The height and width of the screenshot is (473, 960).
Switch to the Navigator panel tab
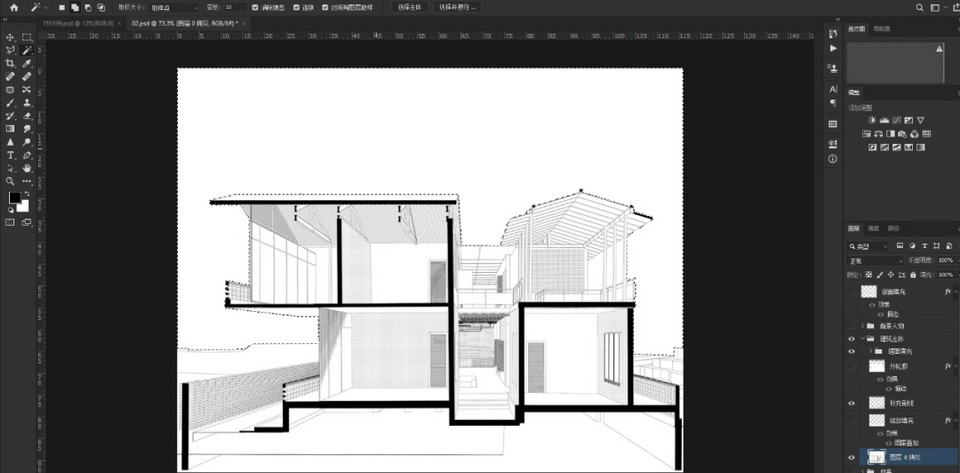pos(882,29)
